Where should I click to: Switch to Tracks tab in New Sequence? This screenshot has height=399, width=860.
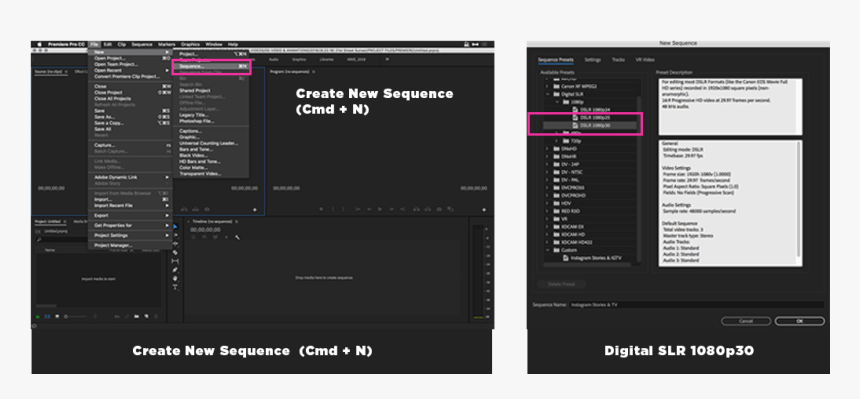618,59
